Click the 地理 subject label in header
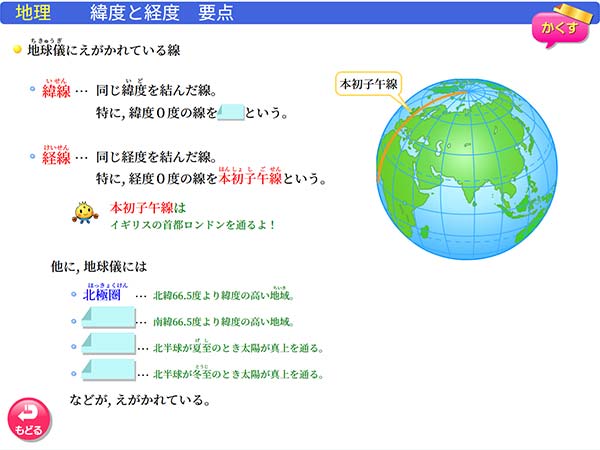This screenshot has height=450, width=600. click(32, 13)
